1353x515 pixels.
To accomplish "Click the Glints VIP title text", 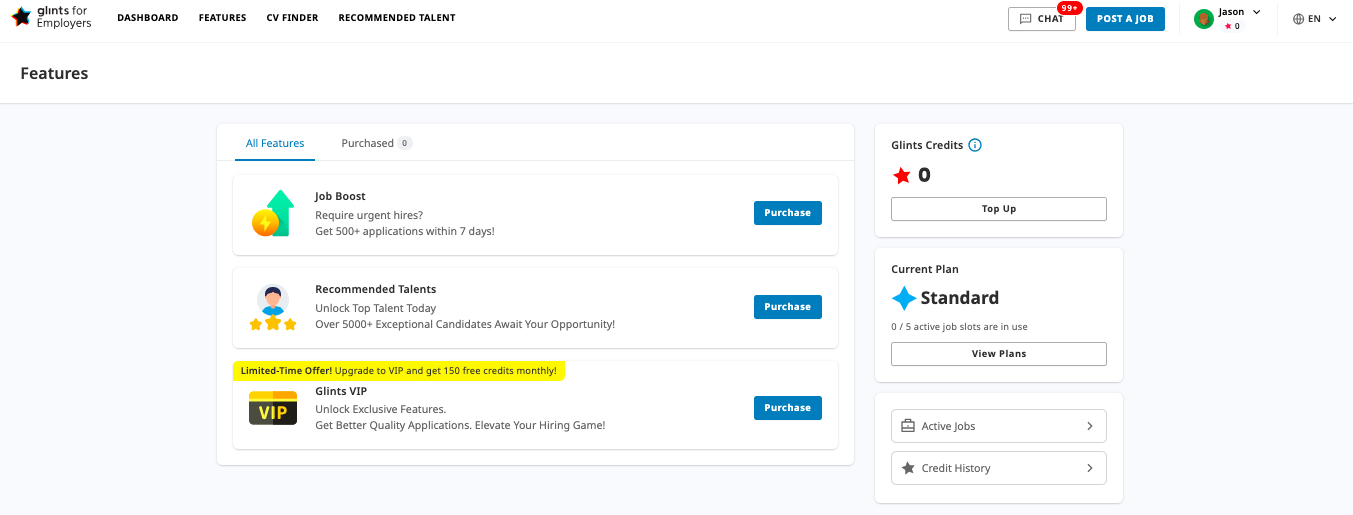I will click(341, 391).
